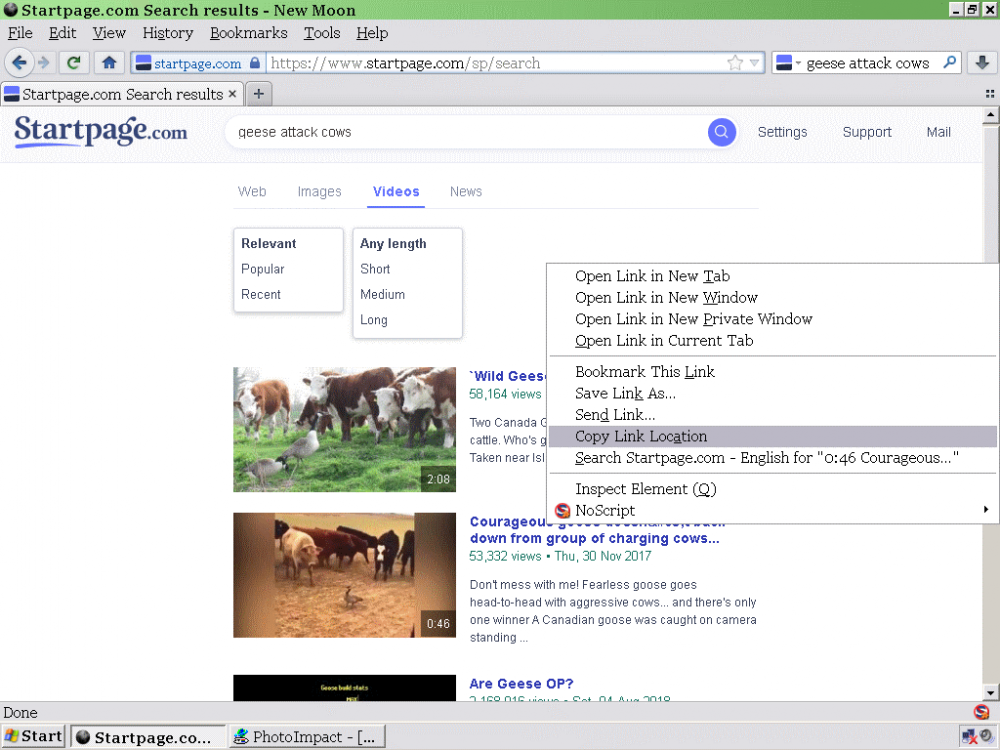The width and height of the screenshot is (1000, 750).
Task: Open the Bookmarks menu
Action: pos(248,33)
